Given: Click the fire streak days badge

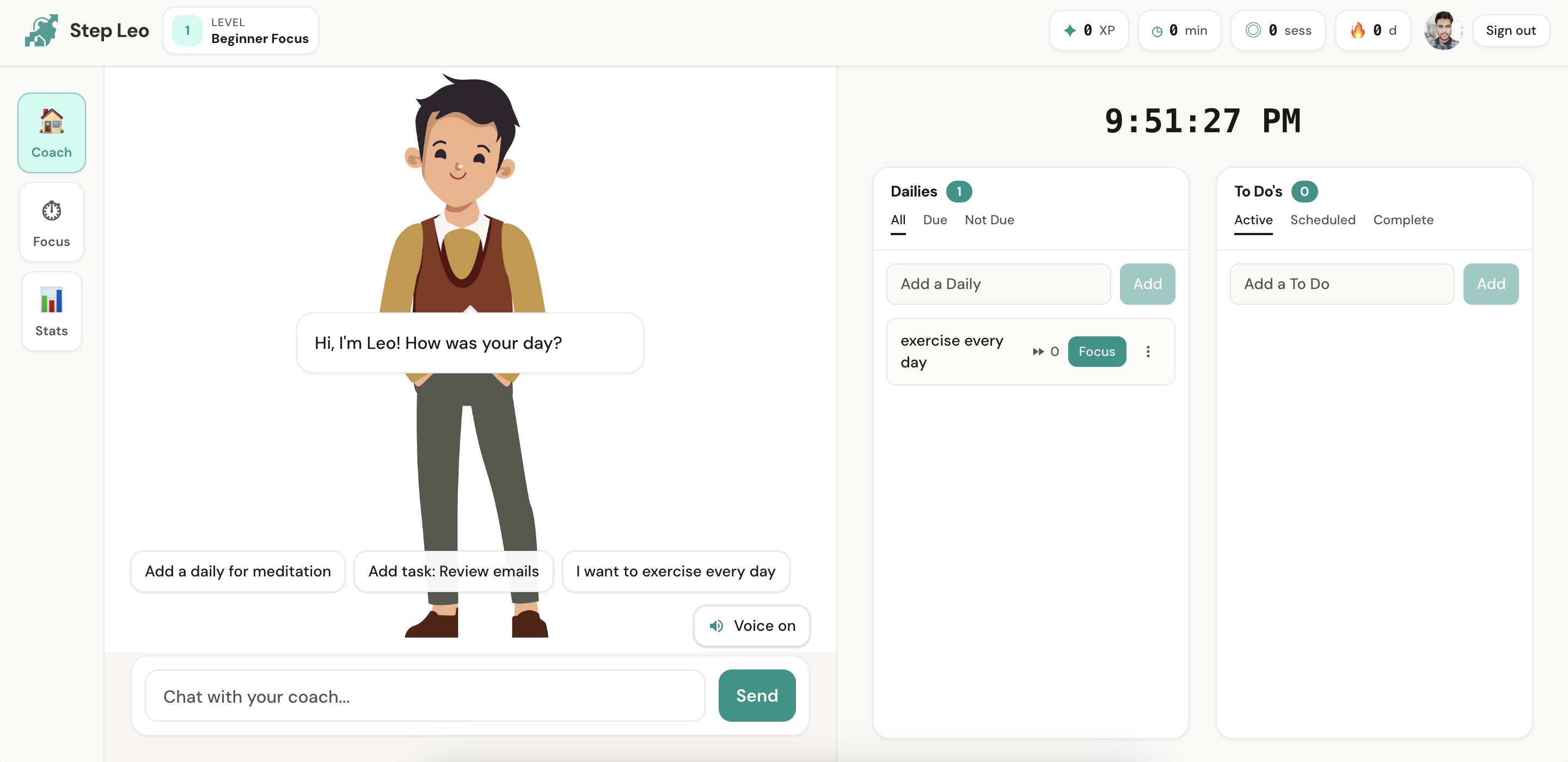Looking at the screenshot, I should 1372,30.
